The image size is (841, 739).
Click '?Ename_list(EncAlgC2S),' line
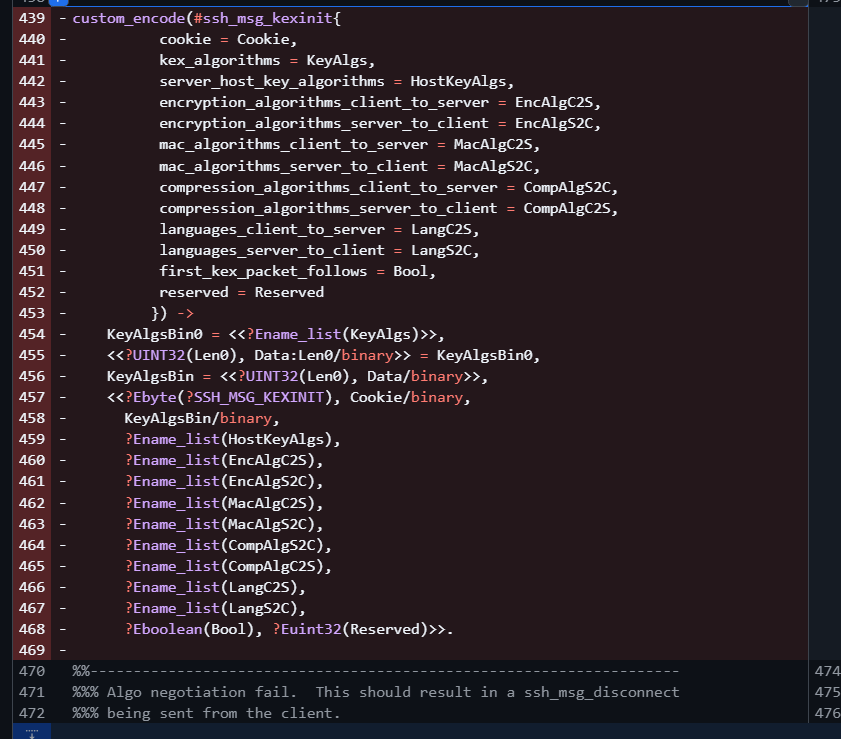point(224,461)
